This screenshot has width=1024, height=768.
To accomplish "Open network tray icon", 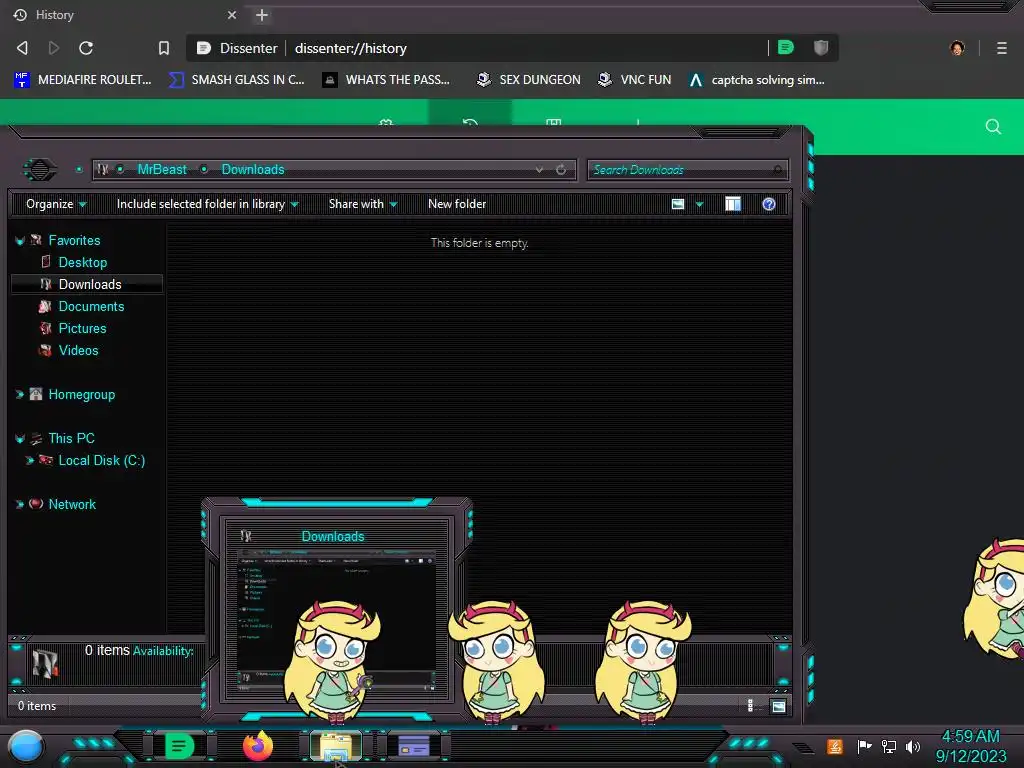I will [x=889, y=746].
